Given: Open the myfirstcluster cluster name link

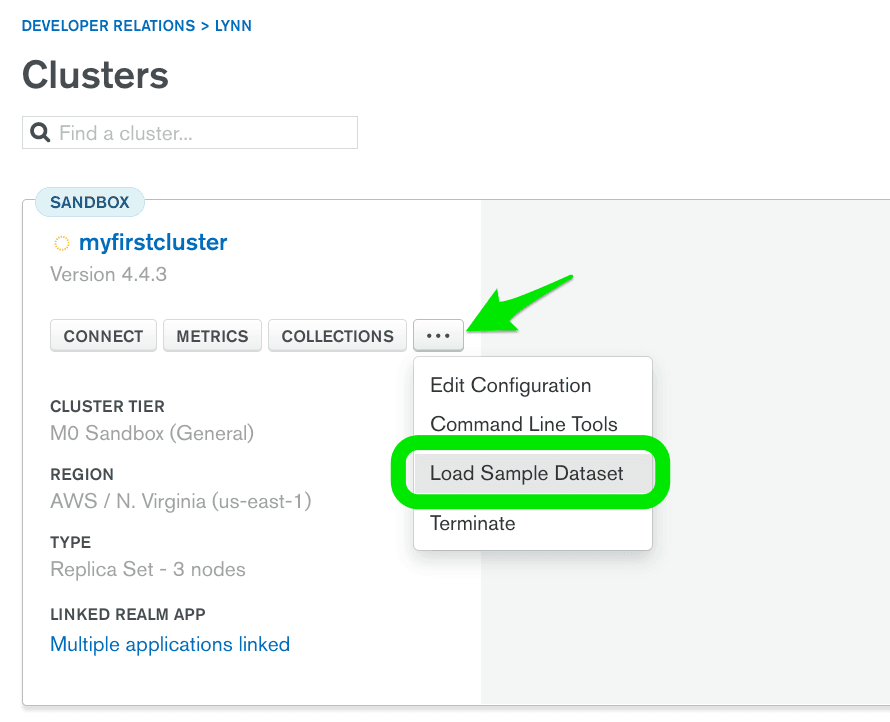Looking at the screenshot, I should pyautogui.click(x=153, y=242).
